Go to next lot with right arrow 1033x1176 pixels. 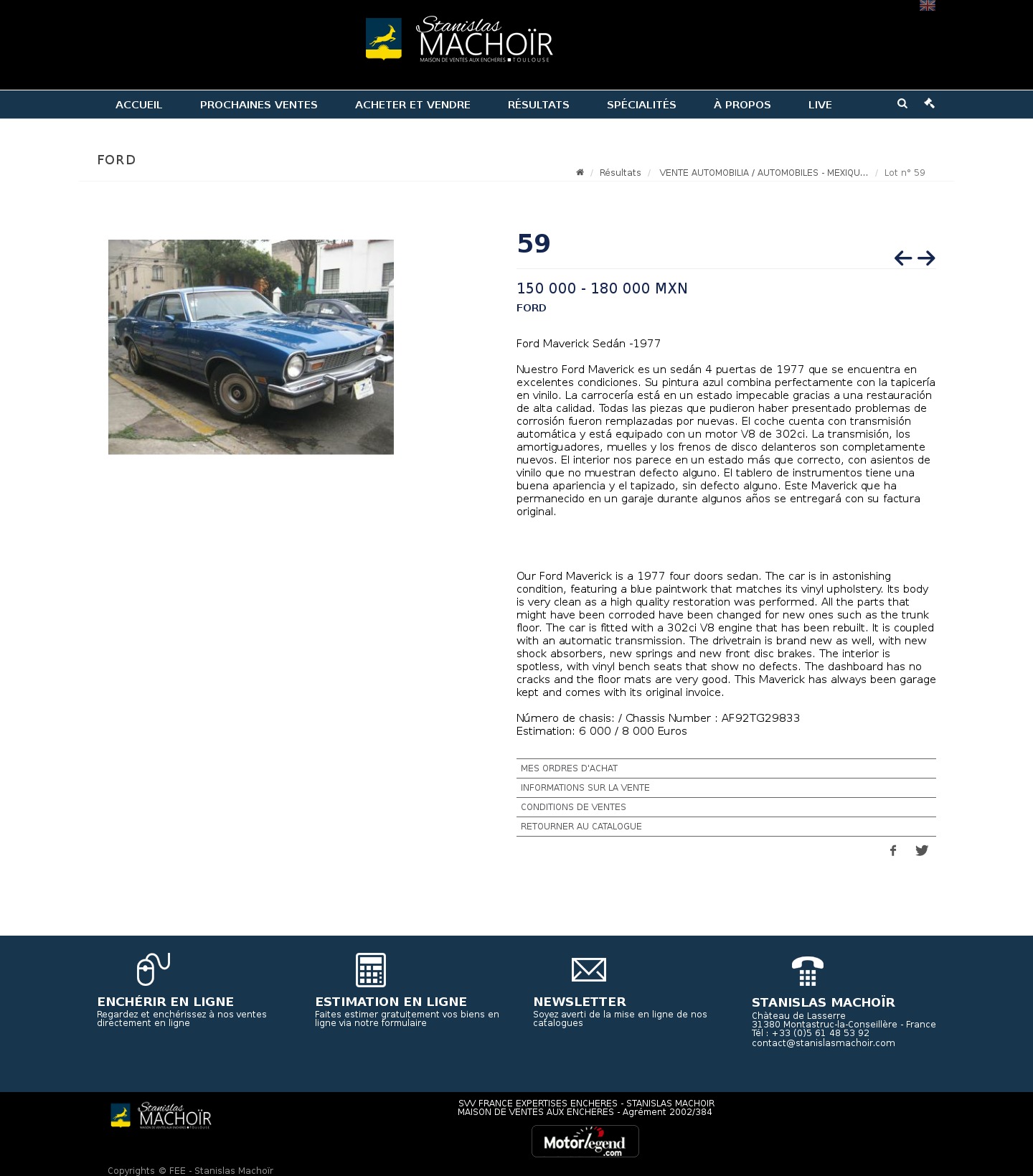point(926,258)
